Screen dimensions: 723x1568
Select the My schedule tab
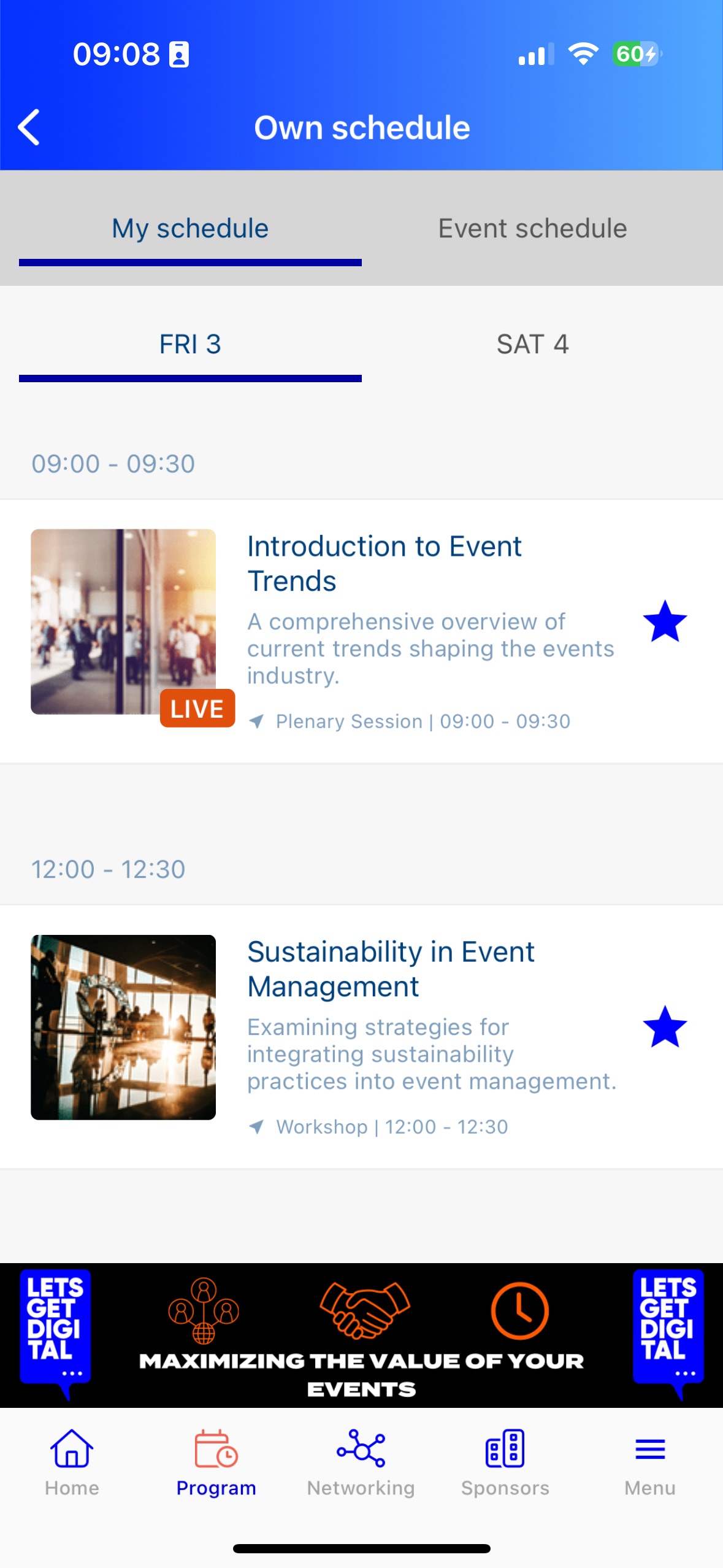pyautogui.click(x=190, y=229)
